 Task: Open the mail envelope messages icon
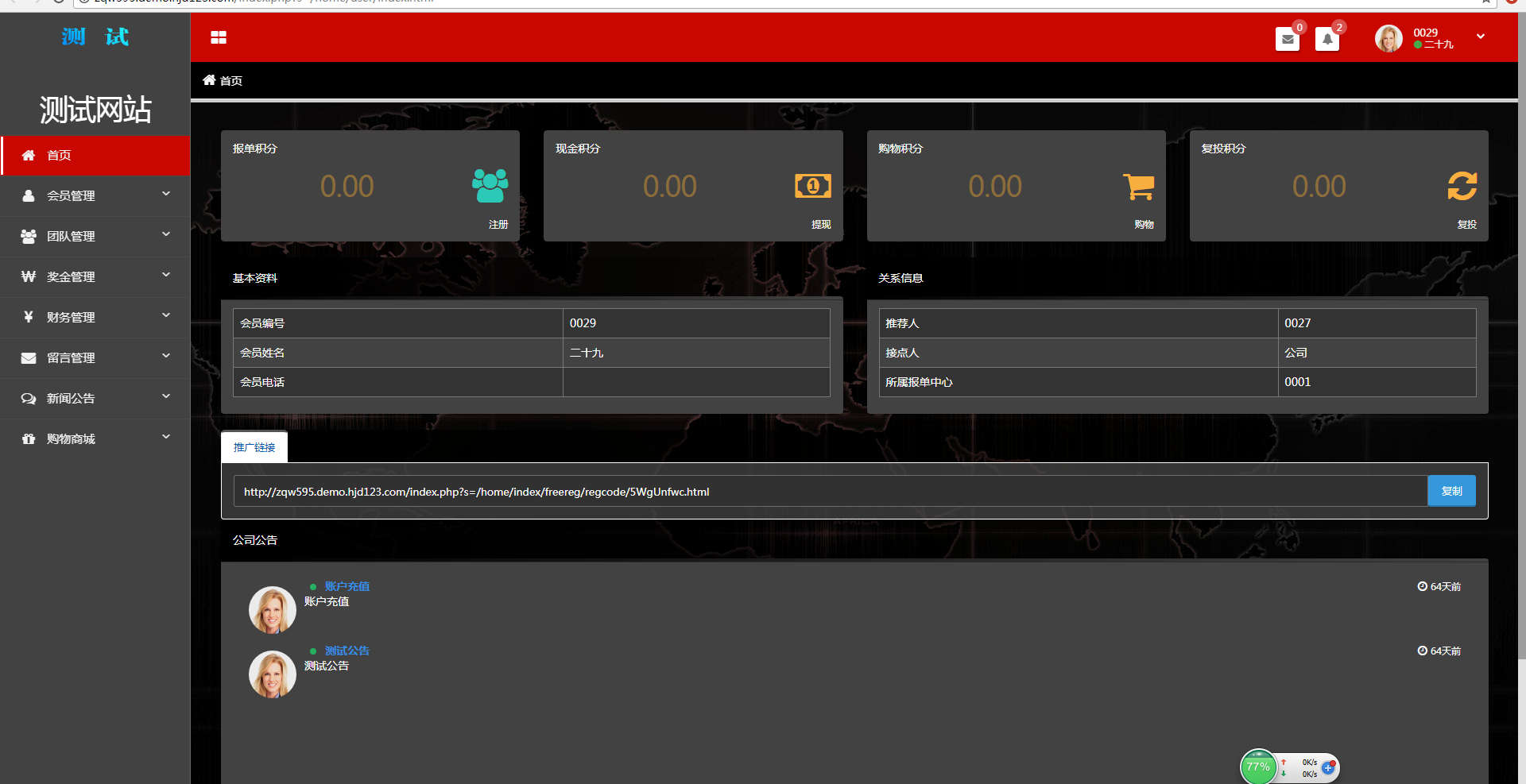pos(1287,39)
